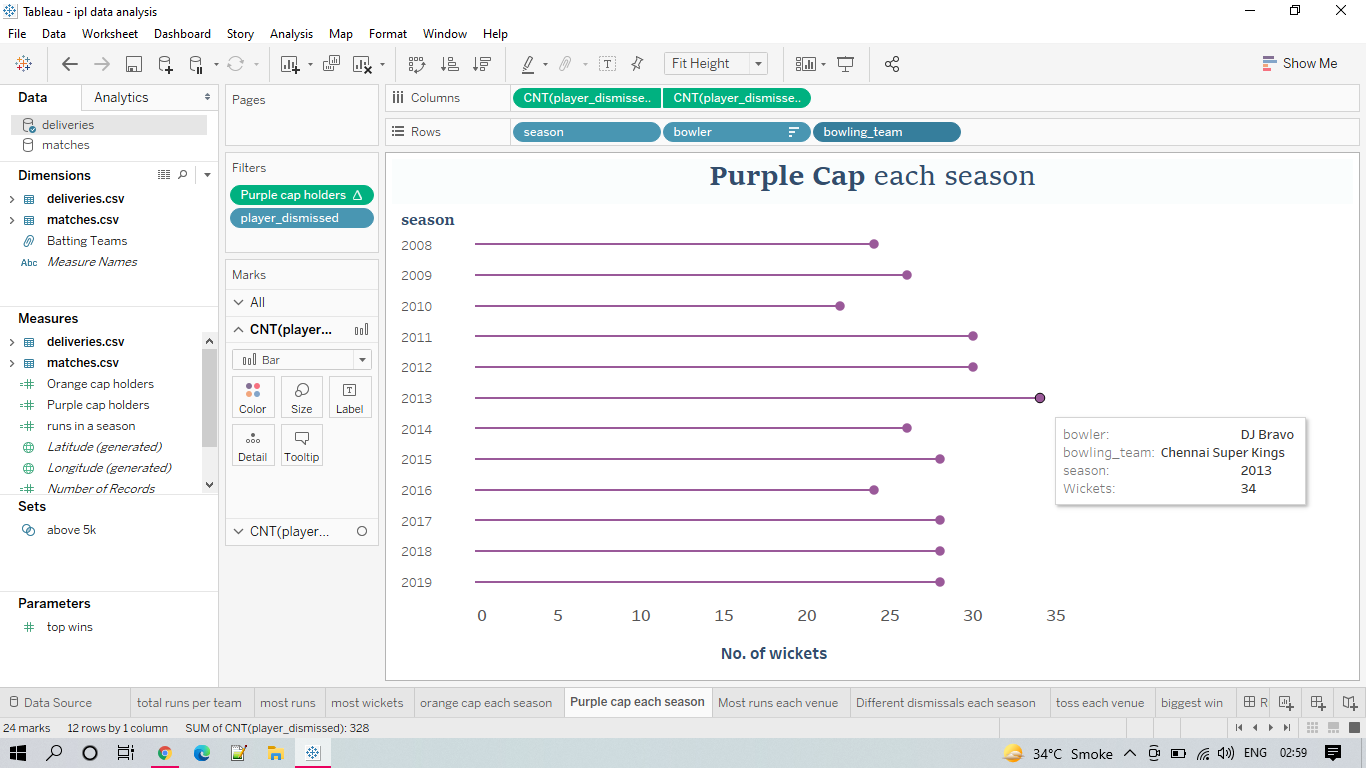Expand the matches.csv folder under Dimensions

pos(12,220)
